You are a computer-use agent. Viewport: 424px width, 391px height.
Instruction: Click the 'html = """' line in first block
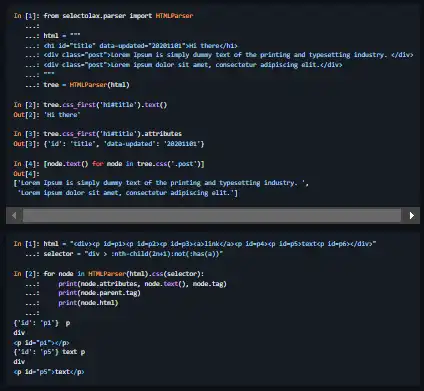coord(62,36)
